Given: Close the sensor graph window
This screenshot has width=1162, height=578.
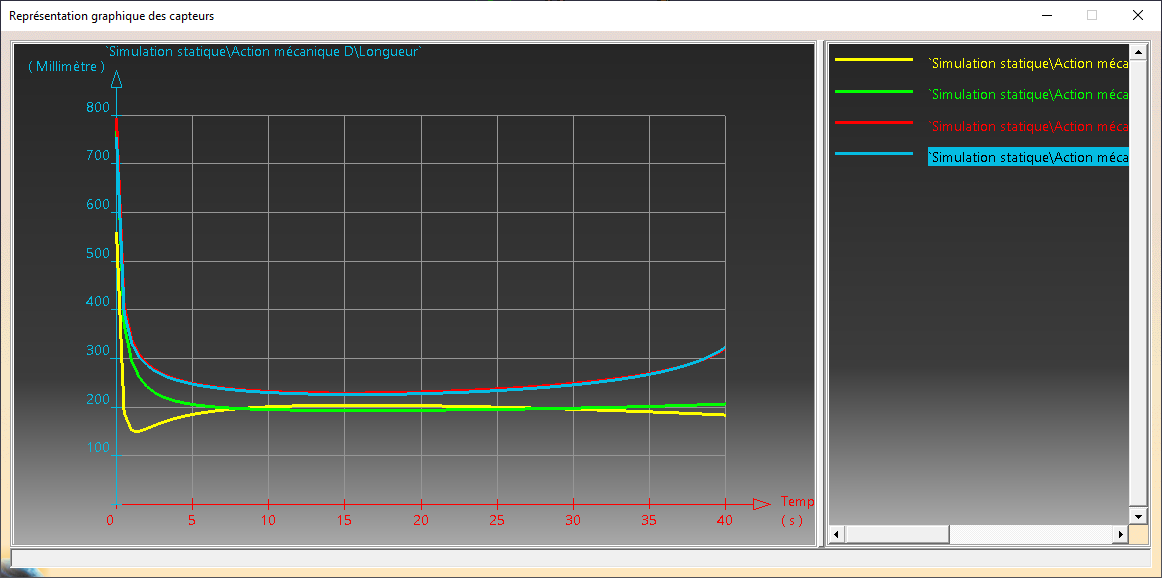Looking at the screenshot, I should [x=1137, y=15].
